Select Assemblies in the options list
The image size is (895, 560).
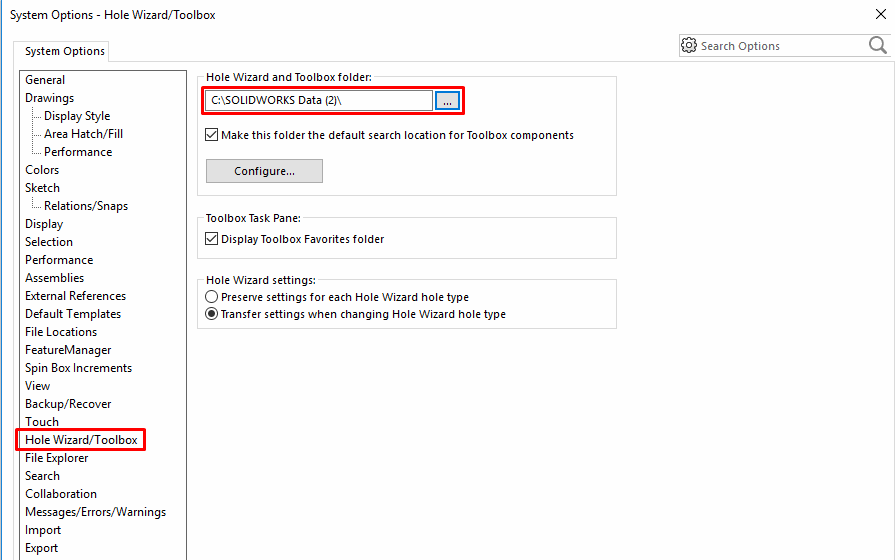coord(55,277)
